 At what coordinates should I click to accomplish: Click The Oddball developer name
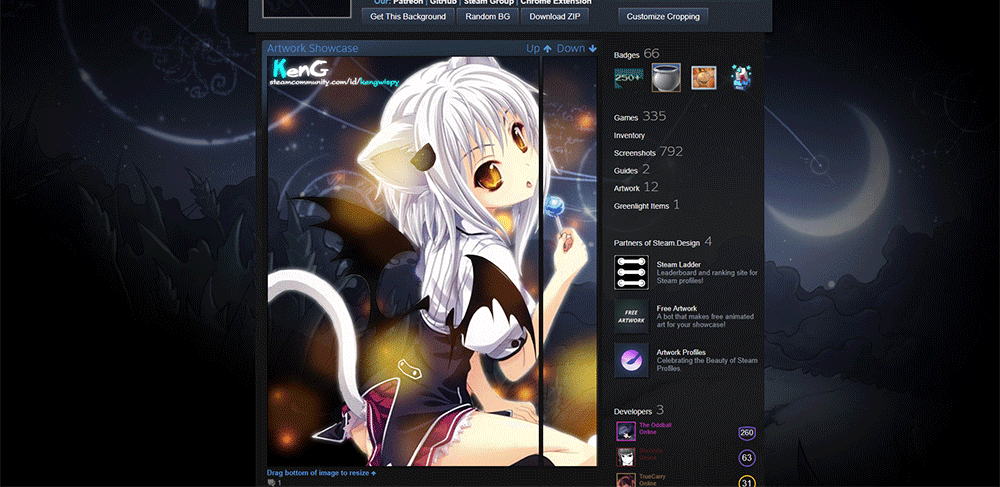pyautogui.click(x=655, y=425)
